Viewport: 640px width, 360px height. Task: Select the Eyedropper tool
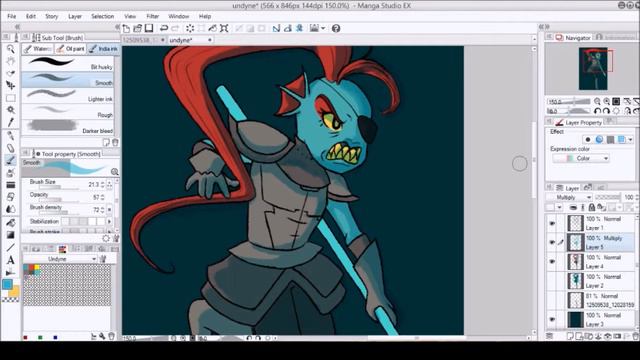pyautogui.click(x=11, y=122)
